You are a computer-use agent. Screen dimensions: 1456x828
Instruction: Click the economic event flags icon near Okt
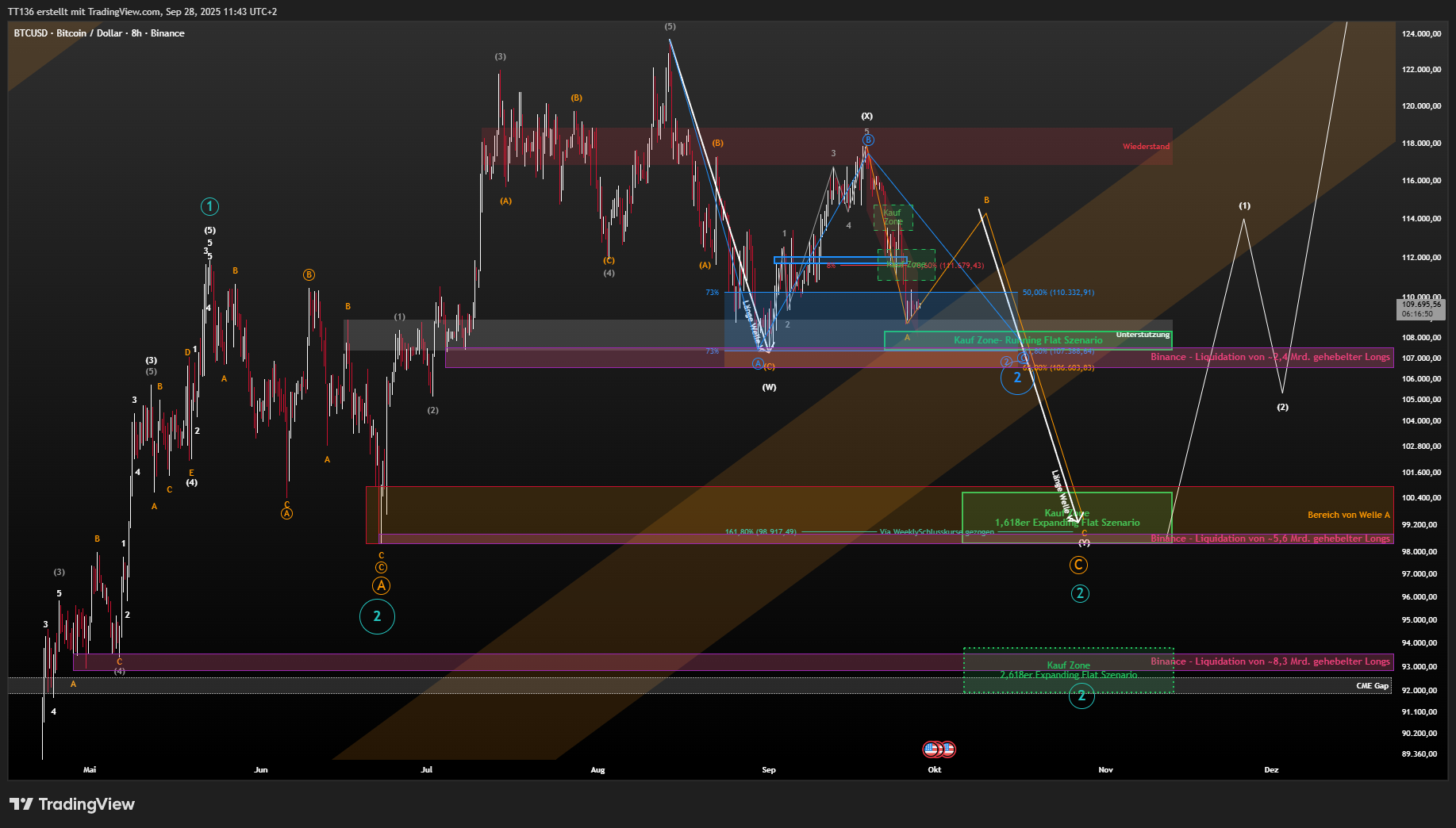pos(939,749)
